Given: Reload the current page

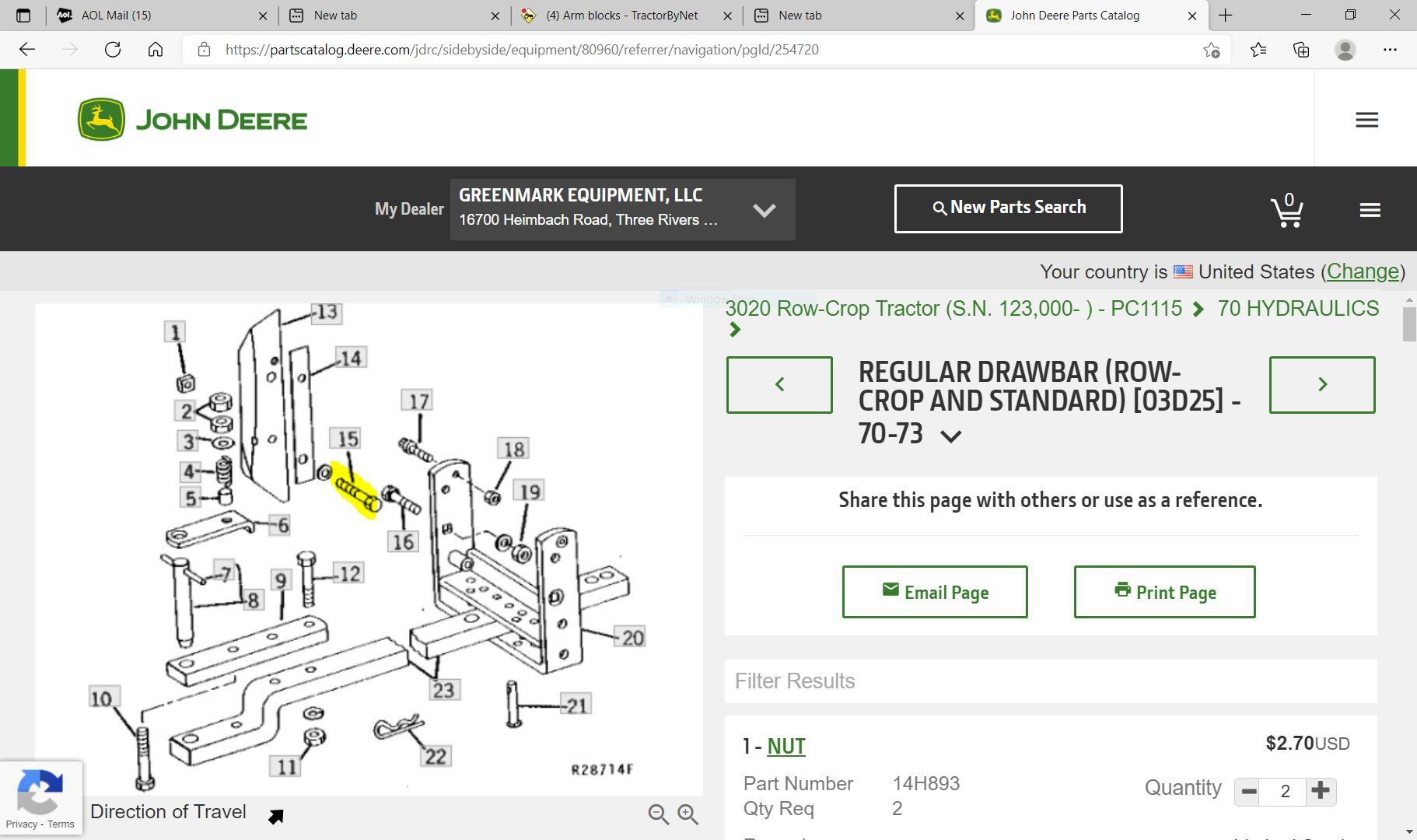Looking at the screenshot, I should coord(113,50).
